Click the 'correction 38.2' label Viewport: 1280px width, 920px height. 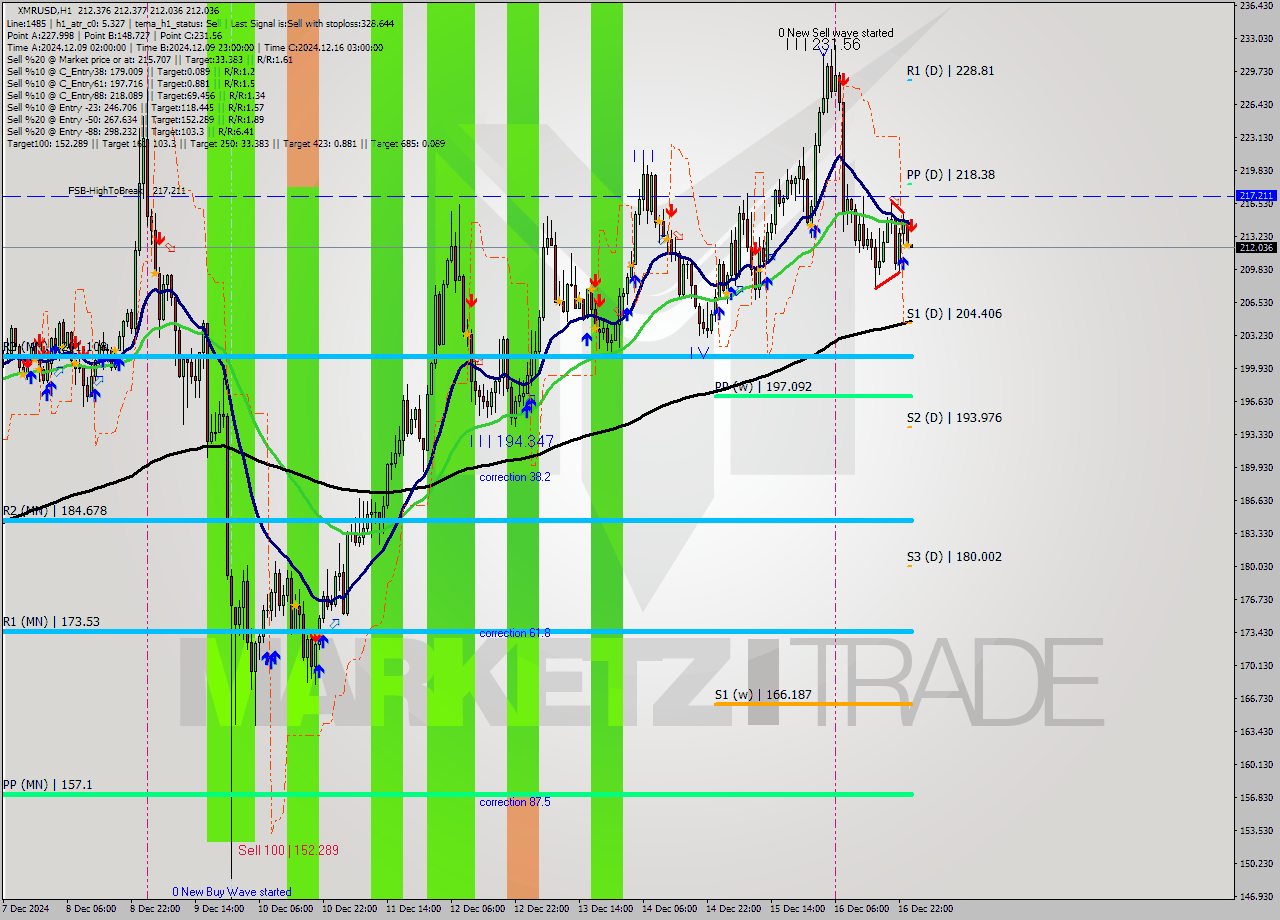coord(514,477)
